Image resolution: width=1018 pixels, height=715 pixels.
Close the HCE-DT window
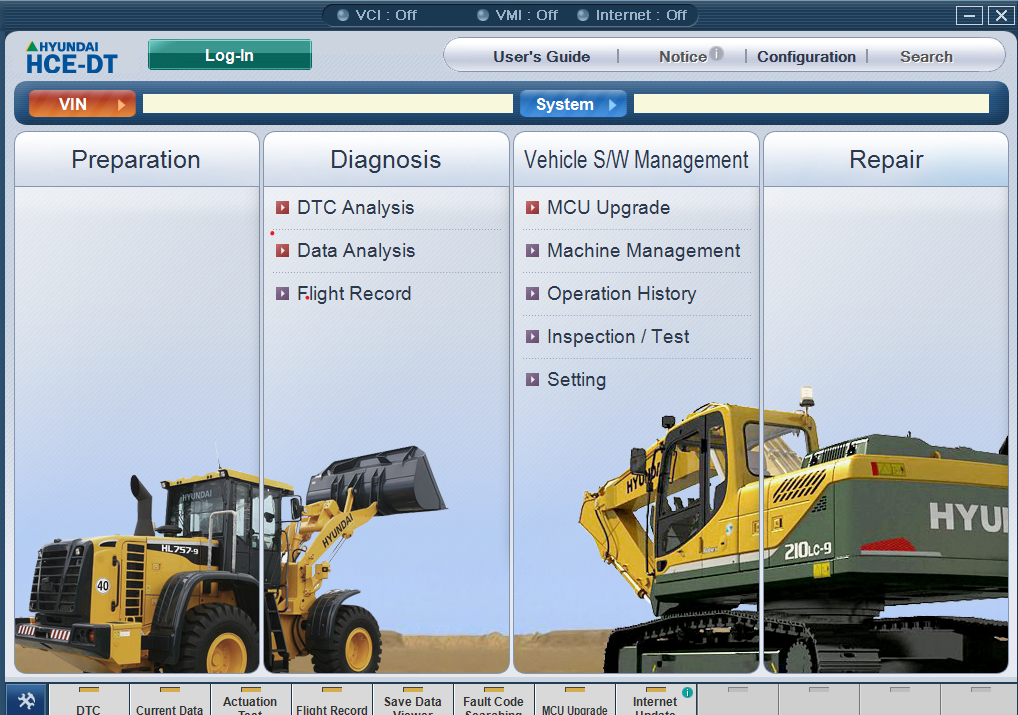1000,16
